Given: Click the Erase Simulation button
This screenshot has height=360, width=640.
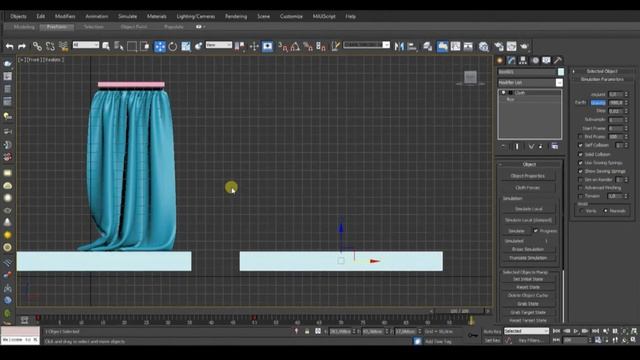Looking at the screenshot, I should coord(528,249).
